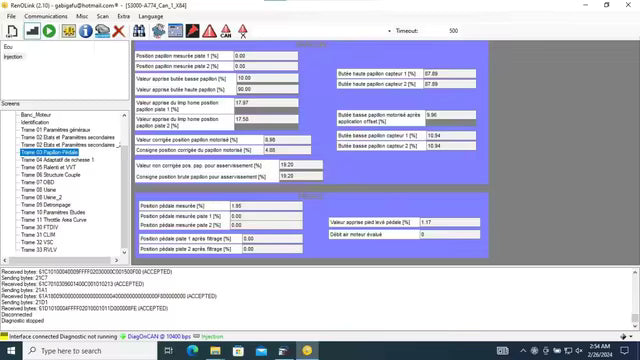Click the Position papillon mesurée piste 1 value
This screenshot has width=640, height=360.
[x=266, y=56]
